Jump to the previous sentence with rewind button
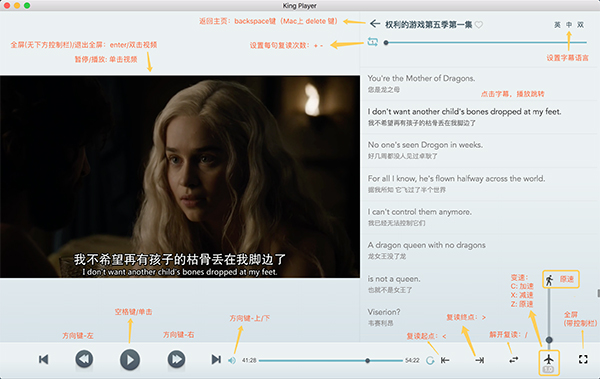The width and height of the screenshot is (600, 379). tap(84, 359)
